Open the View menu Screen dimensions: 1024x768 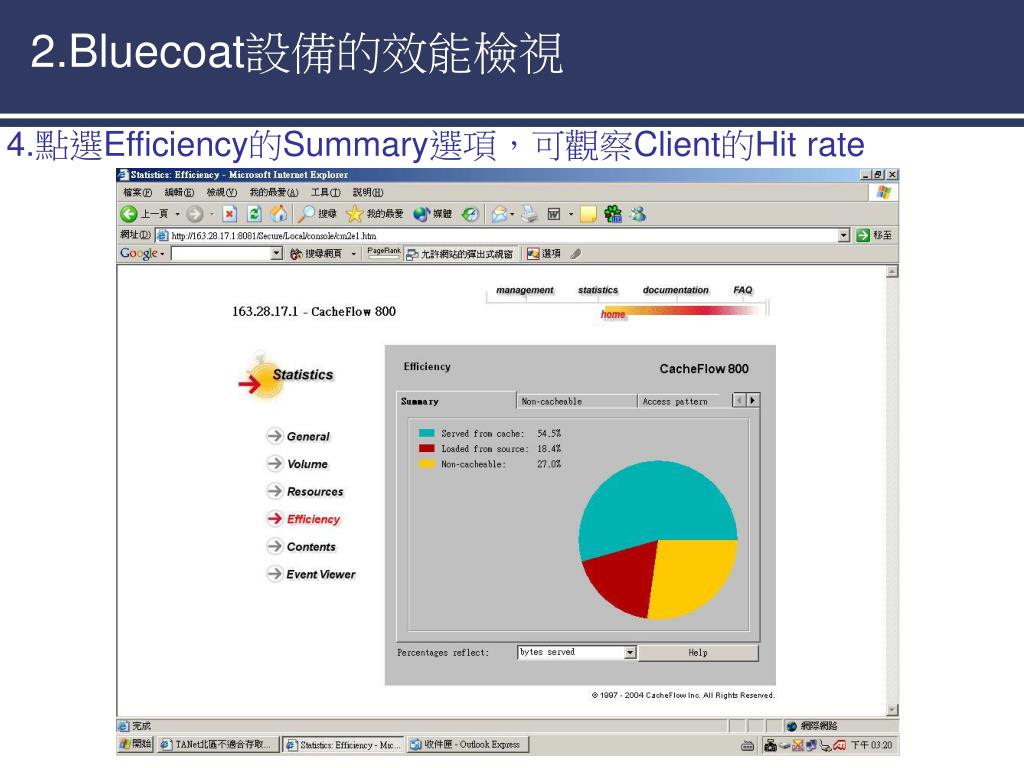(x=221, y=192)
